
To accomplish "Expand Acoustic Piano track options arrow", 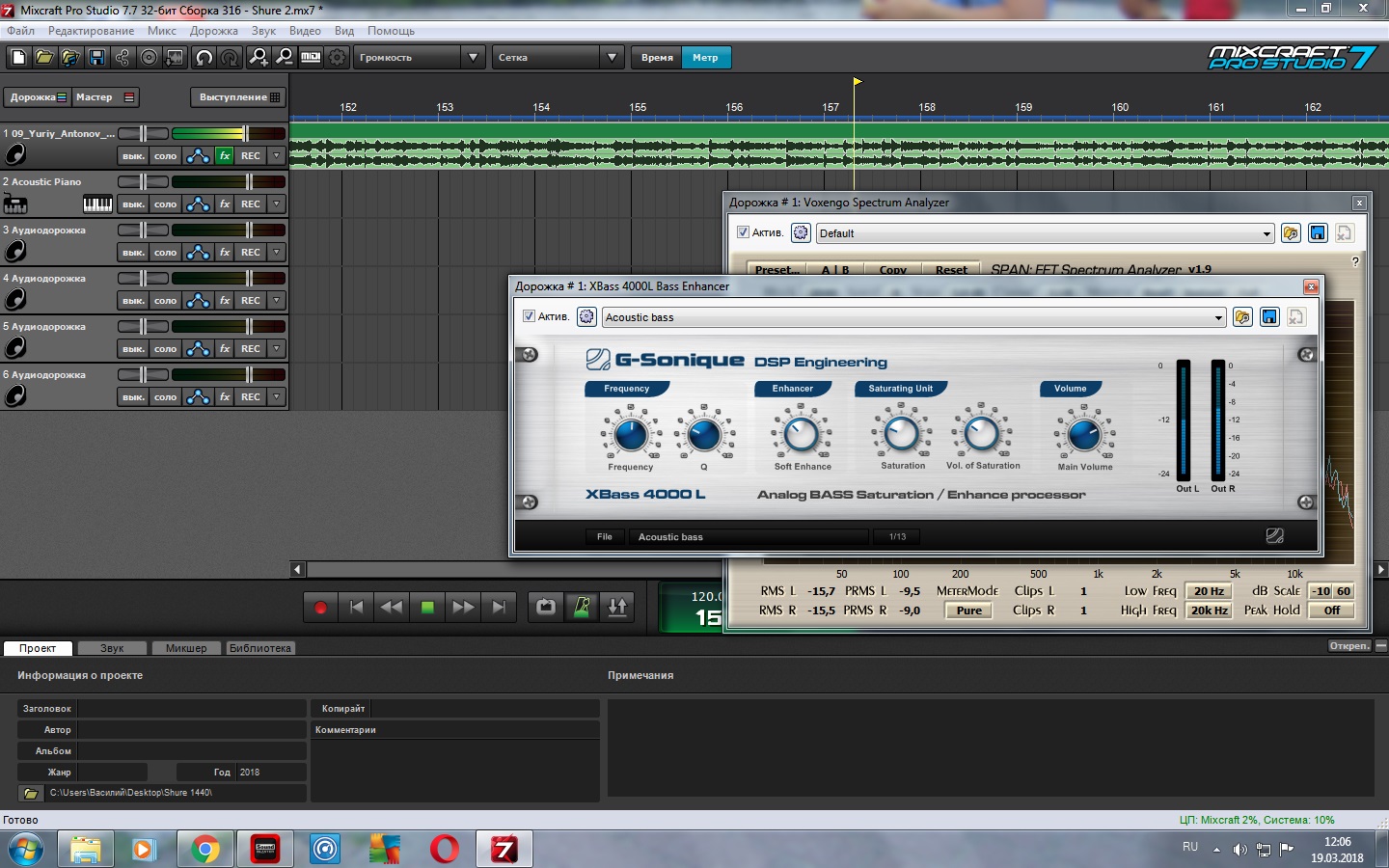I will [277, 203].
